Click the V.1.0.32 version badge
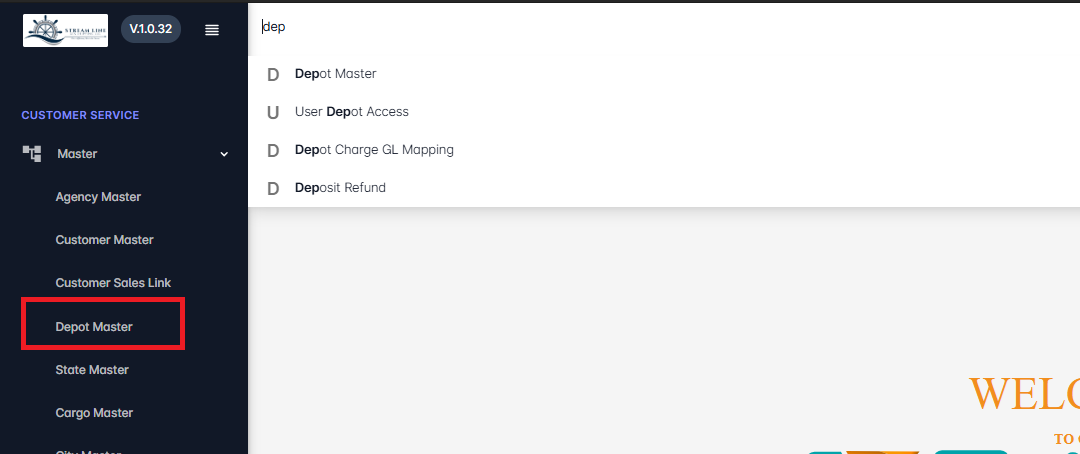Viewport: 1080px width, 454px height. click(151, 29)
